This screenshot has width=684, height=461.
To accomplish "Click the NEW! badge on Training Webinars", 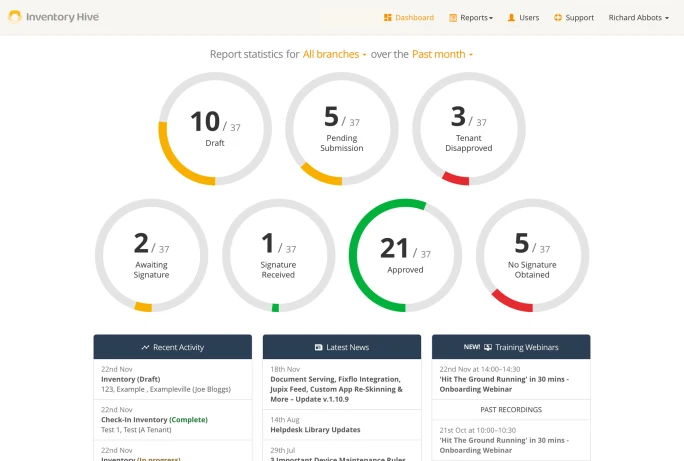I will [472, 347].
